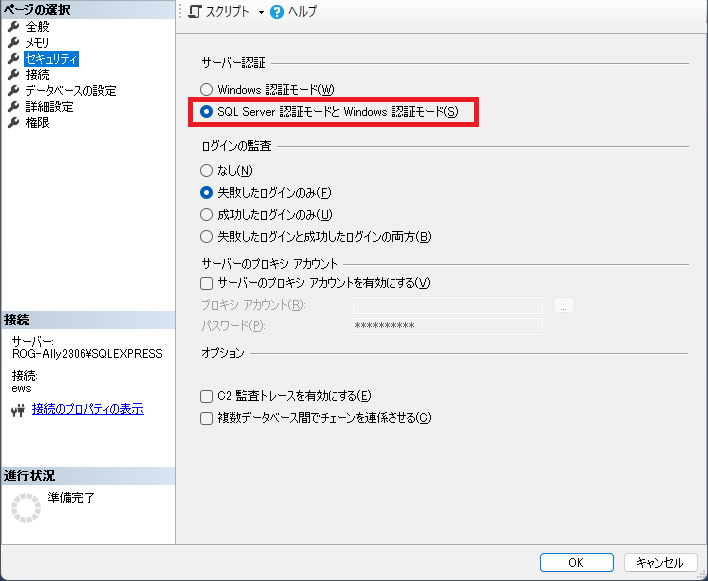Click the wrench icon beside 詳細設定
This screenshot has width=708, height=581.
coord(14,107)
